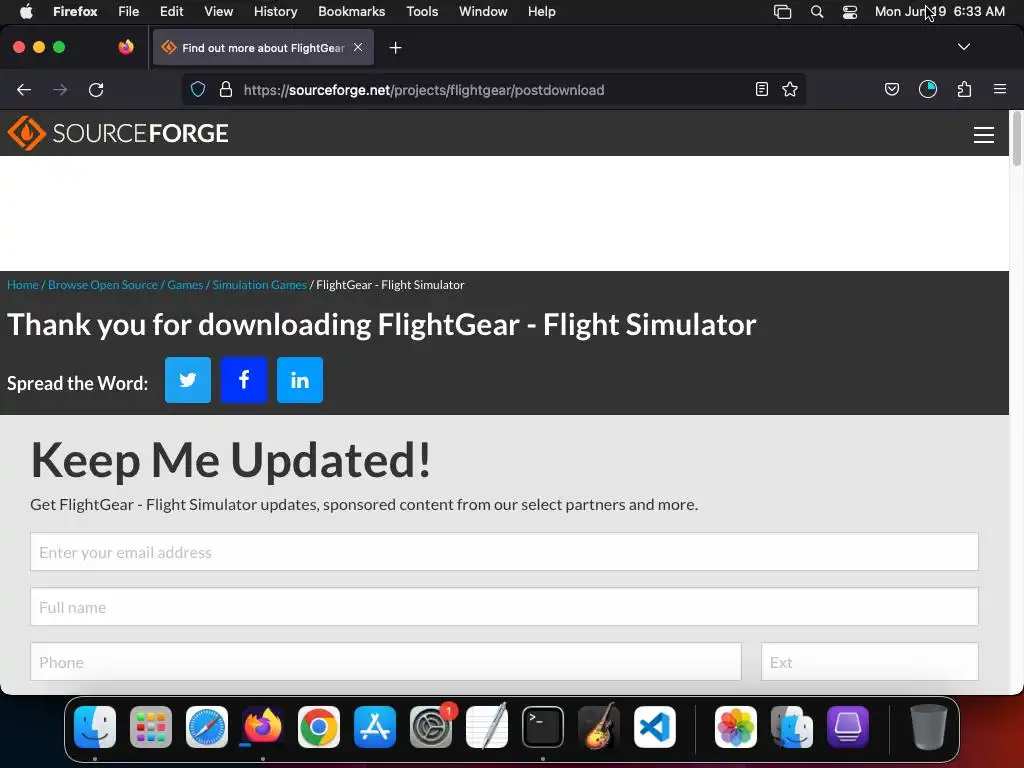
Task: Click the menu bar date and time
Action: click(x=940, y=11)
